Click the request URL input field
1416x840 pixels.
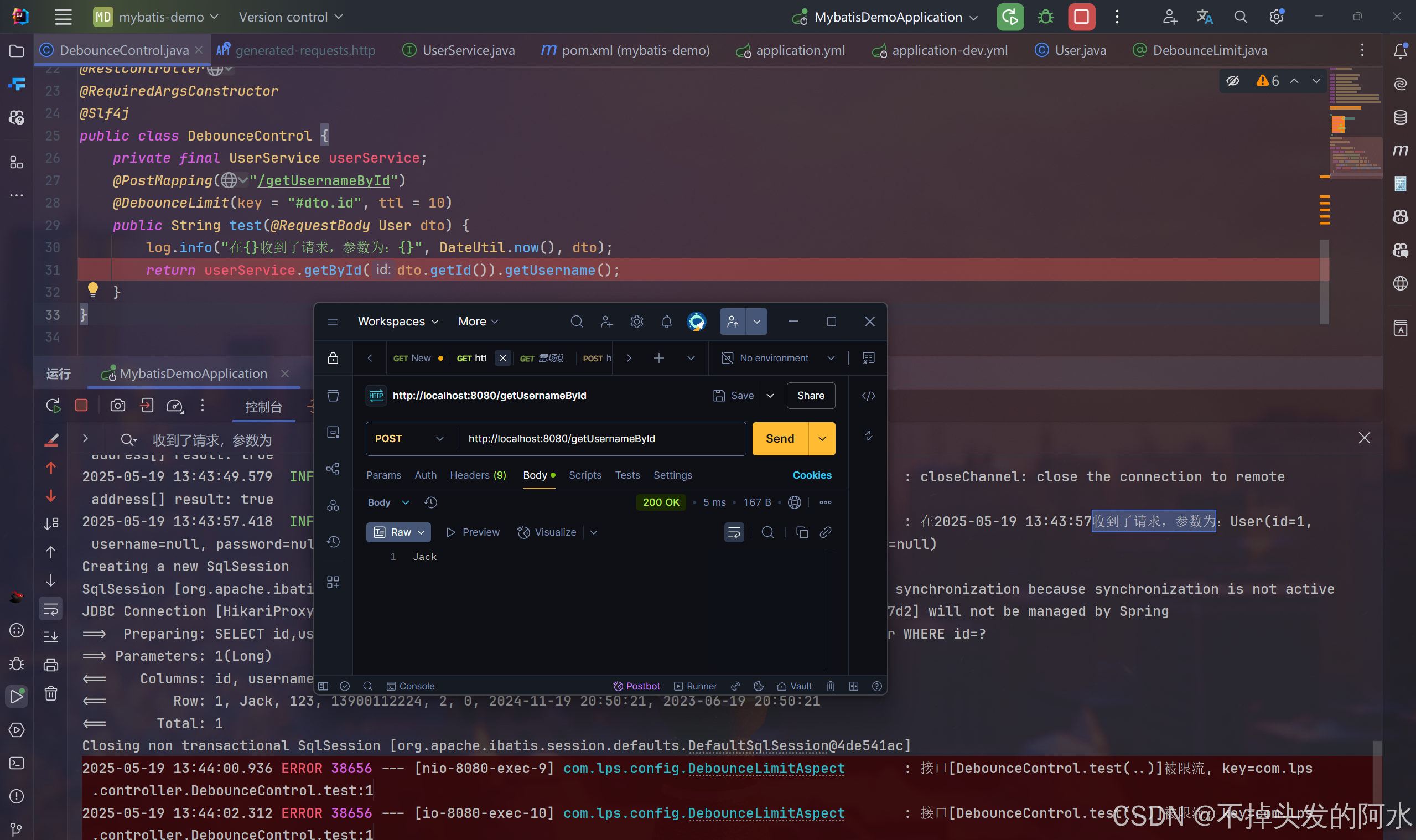point(600,439)
